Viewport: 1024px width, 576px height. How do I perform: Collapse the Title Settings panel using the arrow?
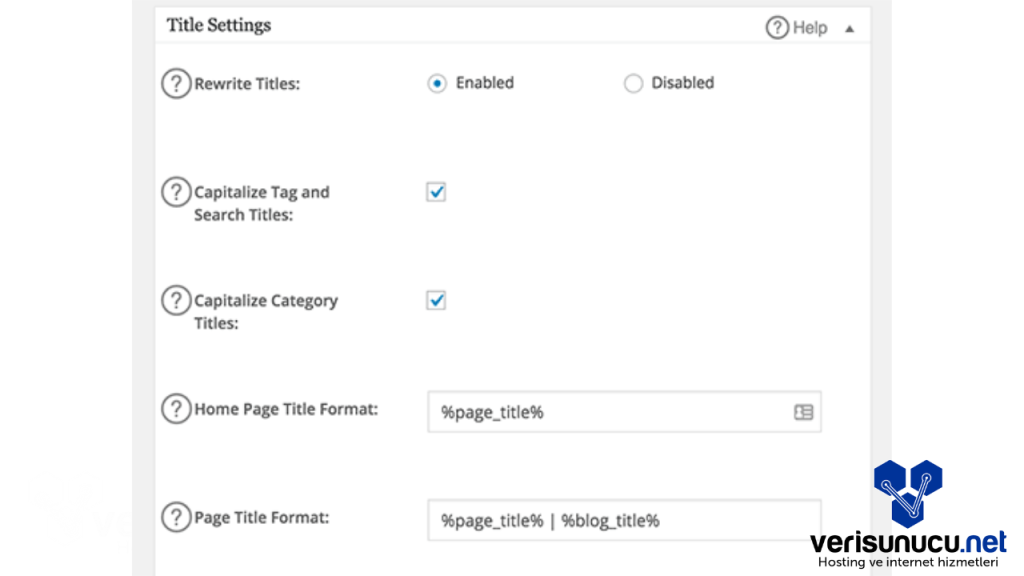point(849,29)
